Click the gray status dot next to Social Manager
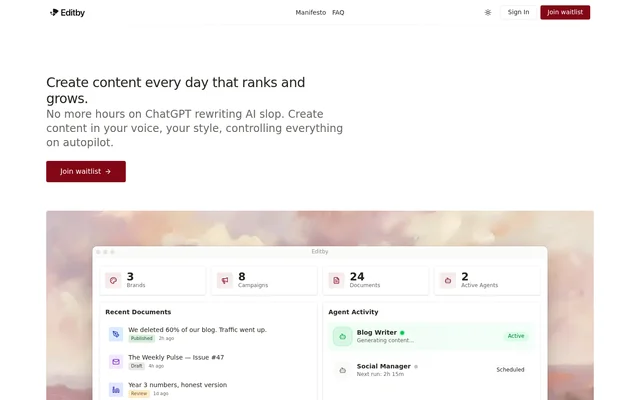The width and height of the screenshot is (640, 400). pyautogui.click(x=416, y=367)
